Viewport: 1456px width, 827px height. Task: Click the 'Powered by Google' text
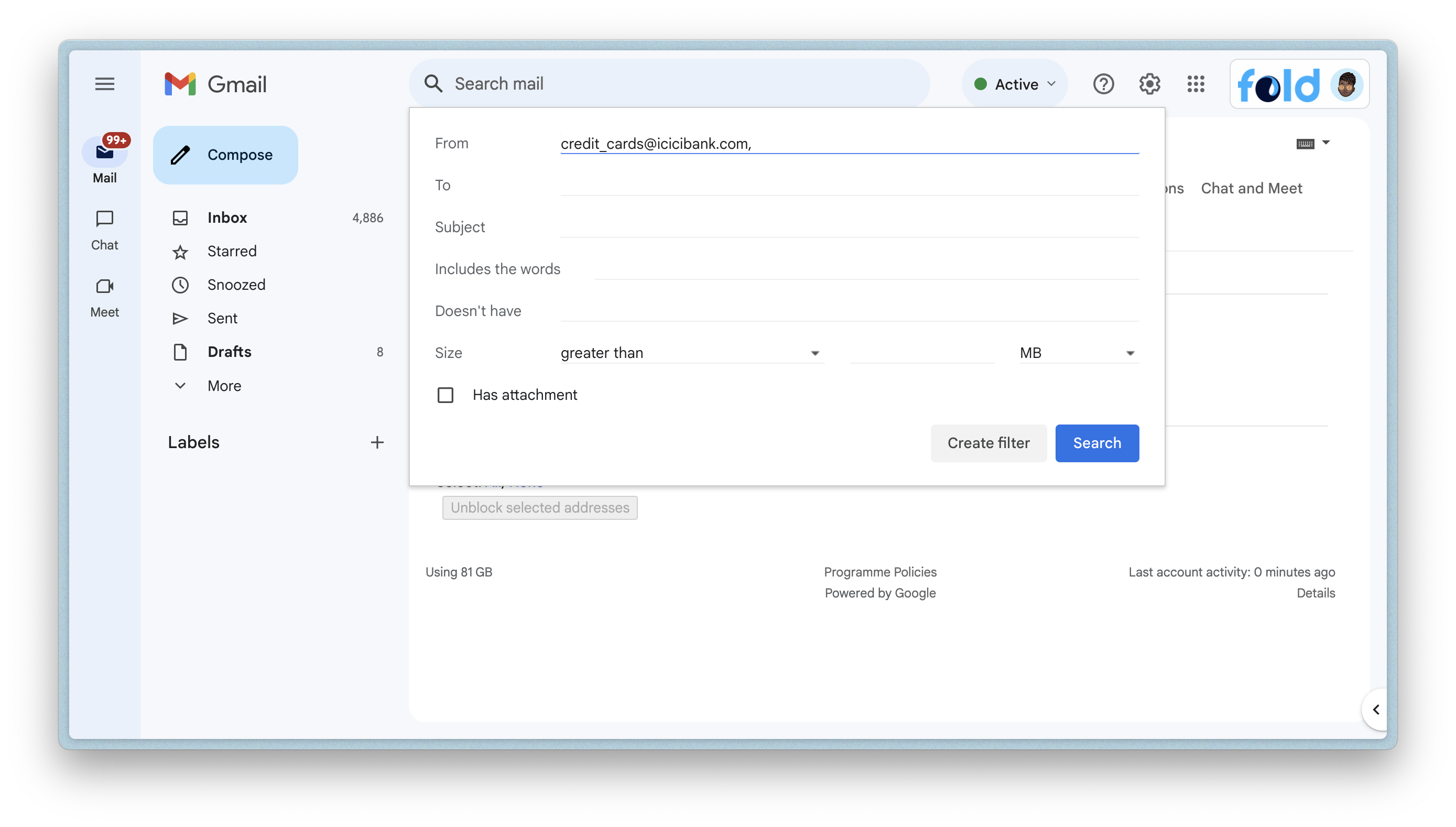click(x=879, y=593)
